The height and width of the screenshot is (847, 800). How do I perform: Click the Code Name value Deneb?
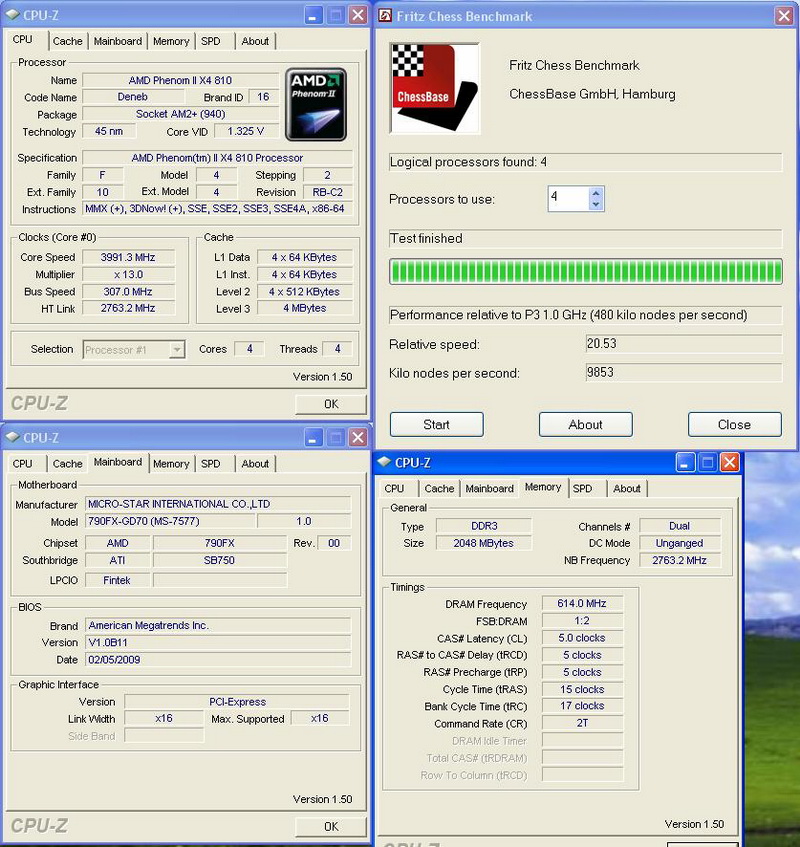coord(133,97)
